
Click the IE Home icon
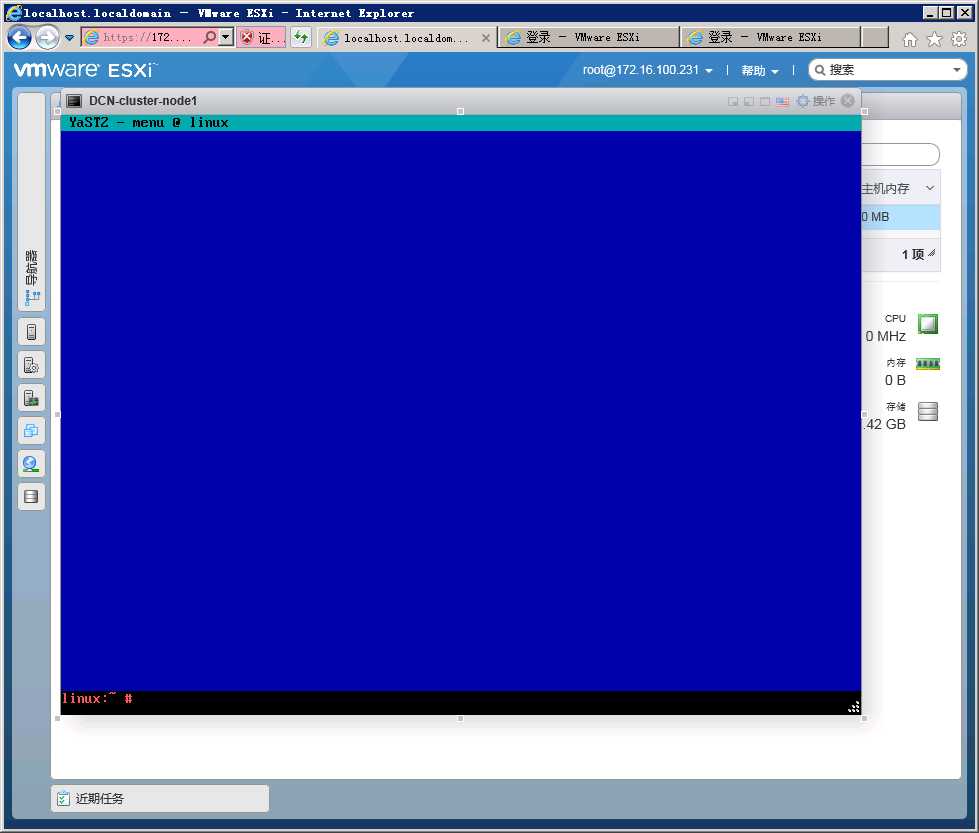point(910,39)
